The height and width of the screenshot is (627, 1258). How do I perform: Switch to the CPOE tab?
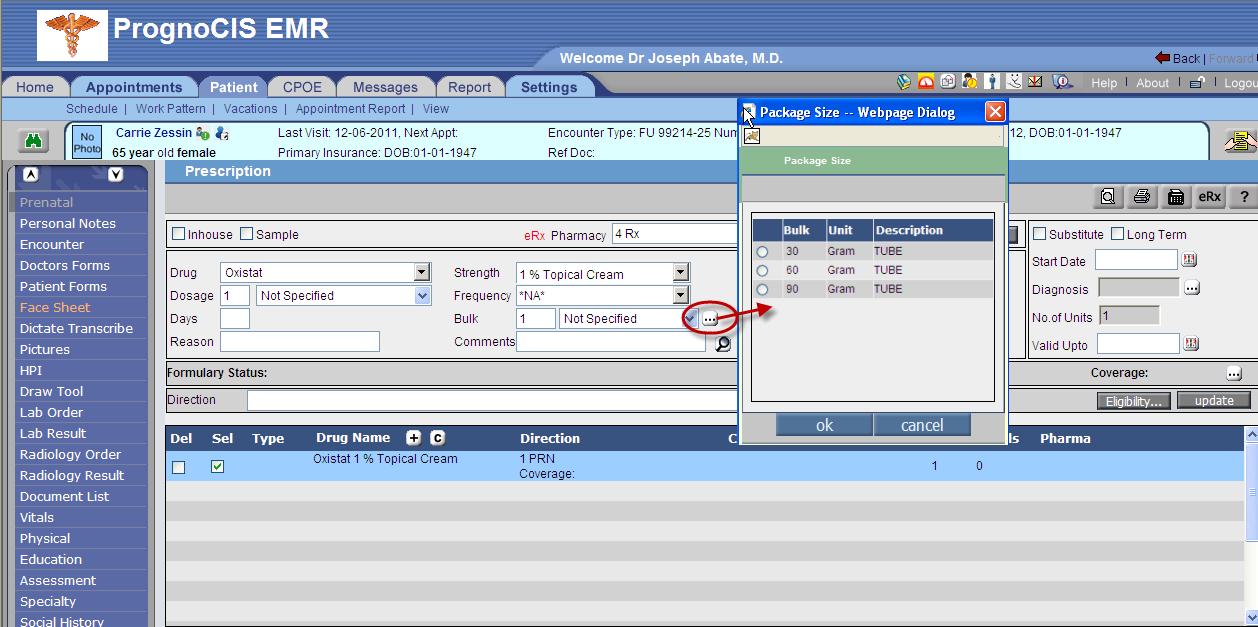point(302,87)
